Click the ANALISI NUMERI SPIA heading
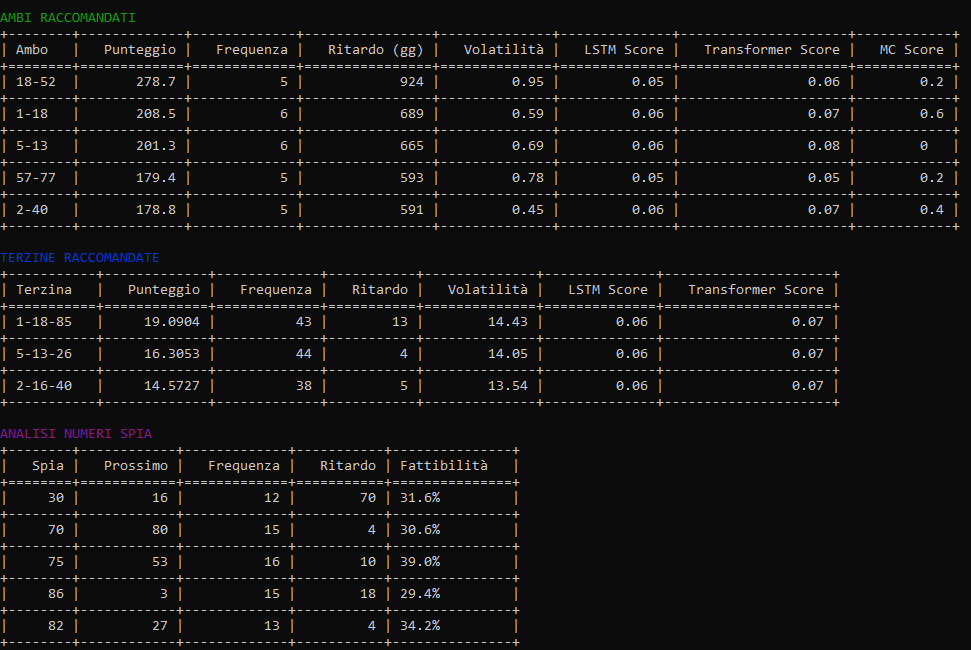 point(76,433)
